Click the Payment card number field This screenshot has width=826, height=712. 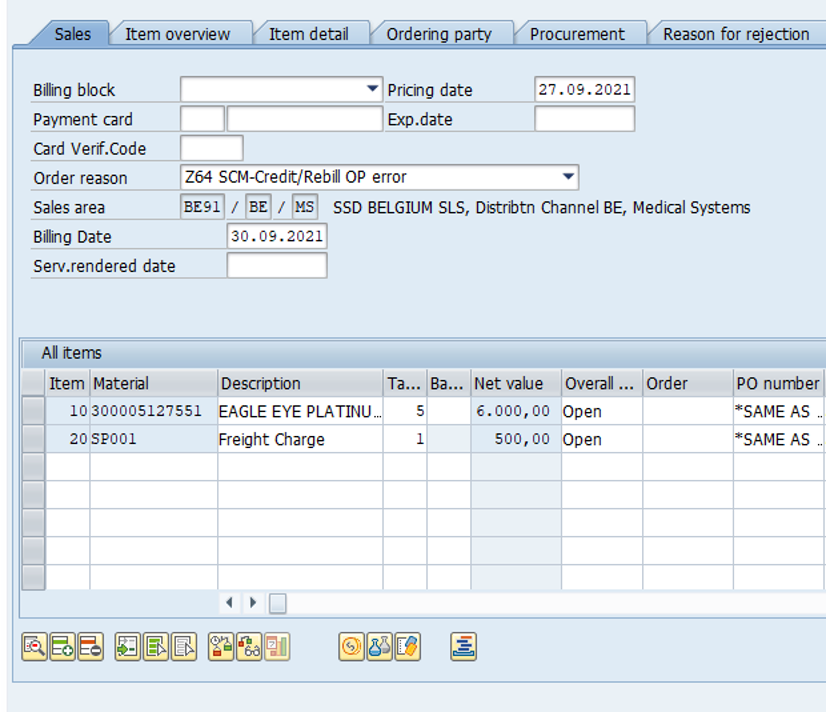coord(304,118)
